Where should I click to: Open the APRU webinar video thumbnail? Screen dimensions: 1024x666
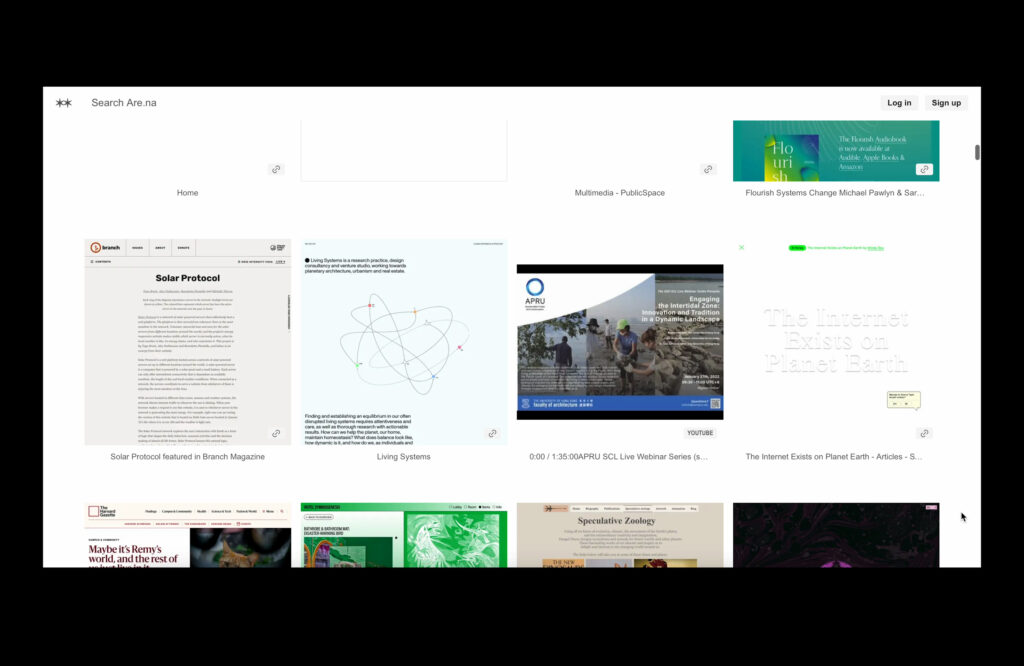(619, 341)
